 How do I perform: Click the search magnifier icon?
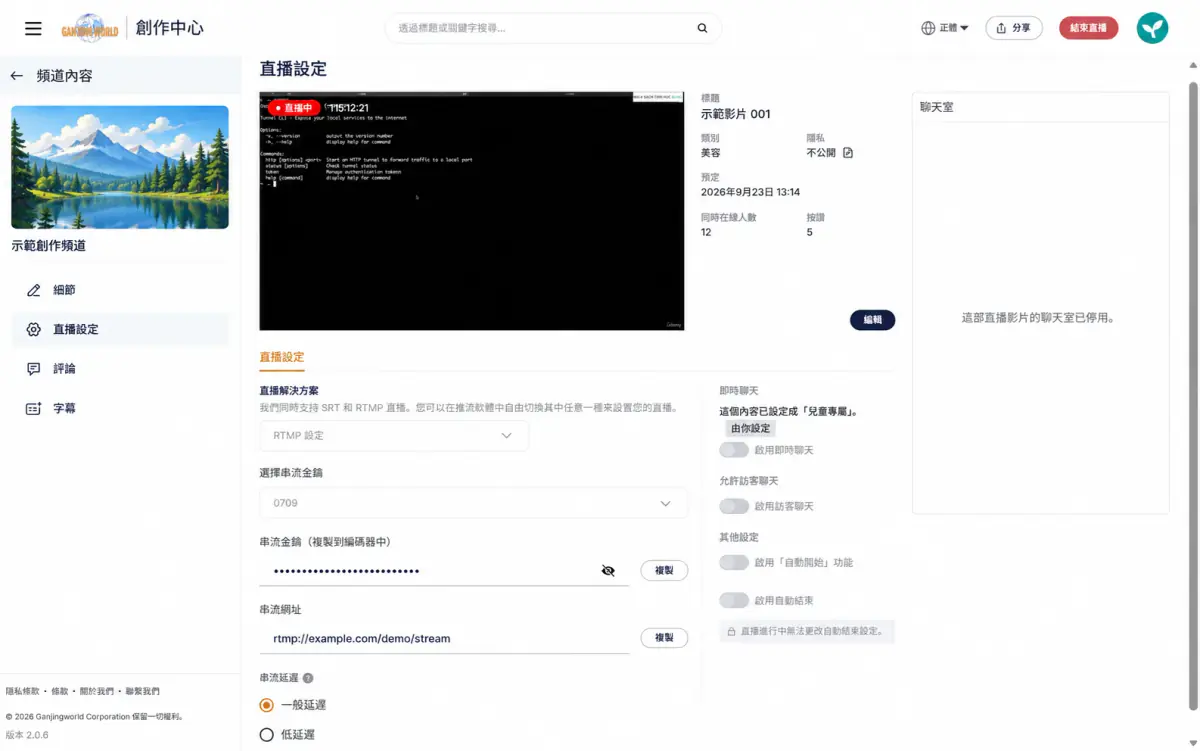click(702, 28)
